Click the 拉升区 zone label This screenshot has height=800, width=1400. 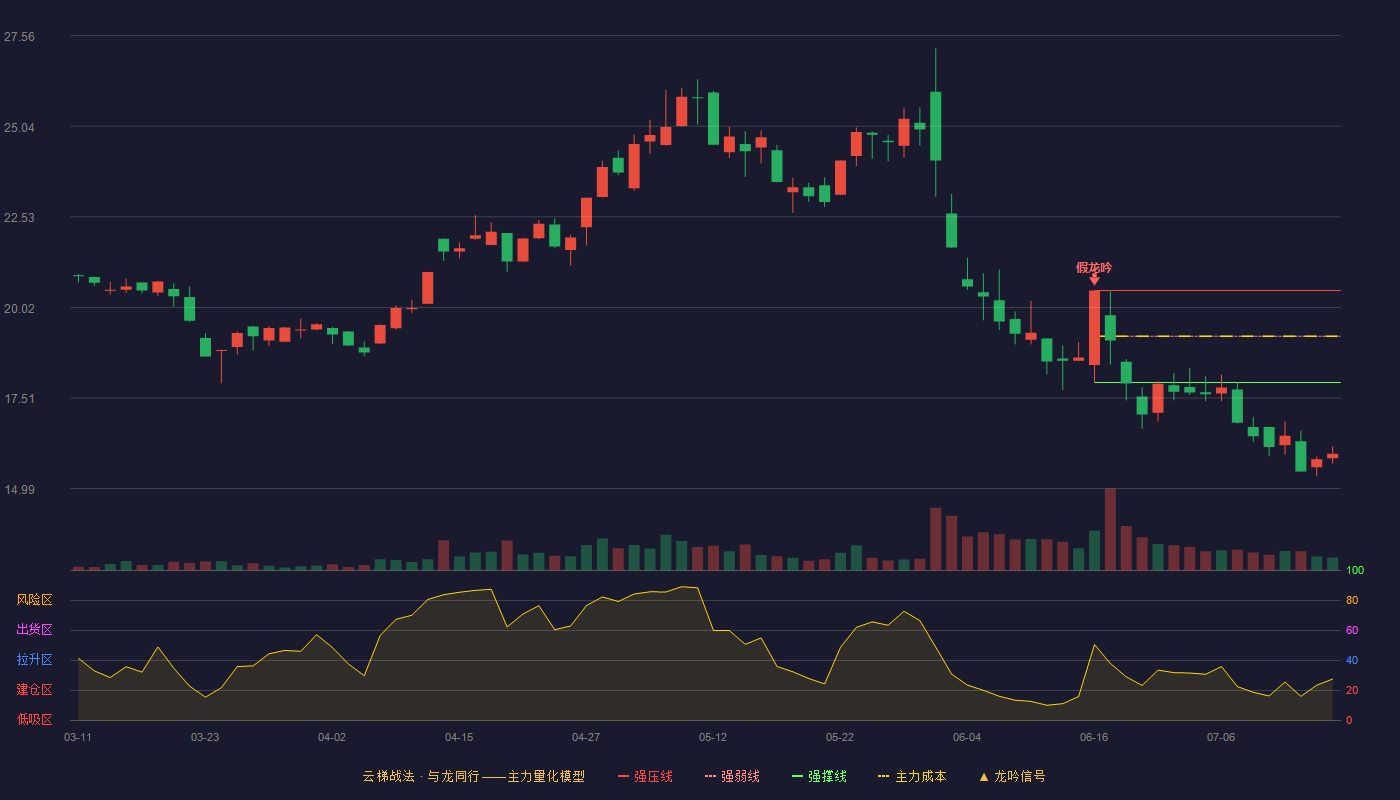pyautogui.click(x=34, y=660)
